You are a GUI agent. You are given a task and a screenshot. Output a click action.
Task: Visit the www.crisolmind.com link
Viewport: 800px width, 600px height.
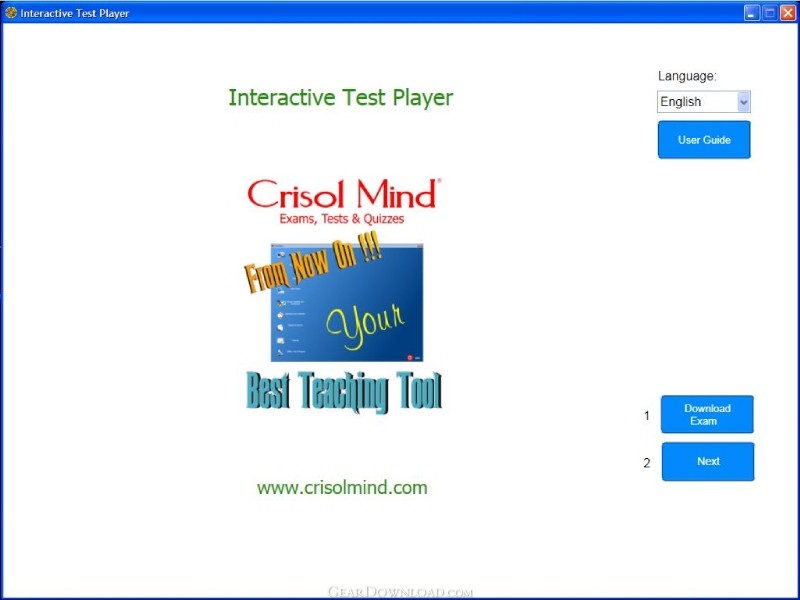[342, 488]
